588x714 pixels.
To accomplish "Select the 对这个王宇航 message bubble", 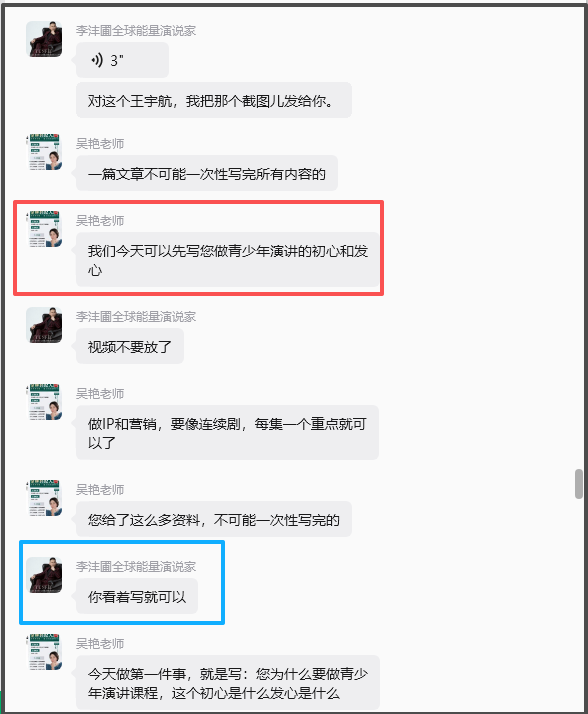I will pos(214,100).
